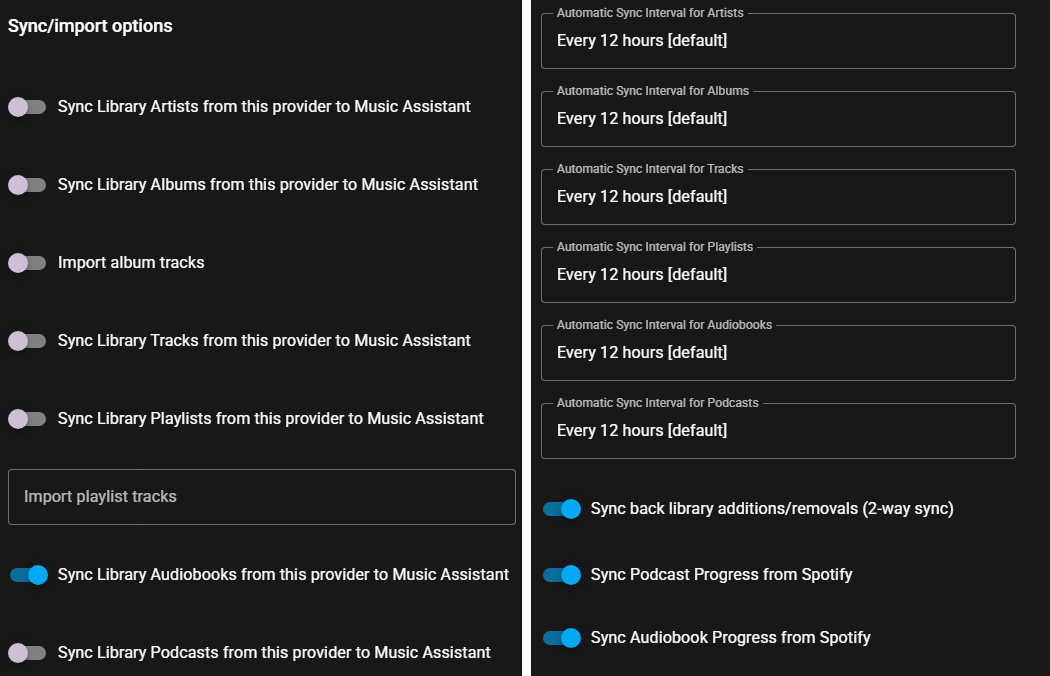Open Automatic Sync Interval for Artists dropdown

pyautogui.click(x=778, y=41)
